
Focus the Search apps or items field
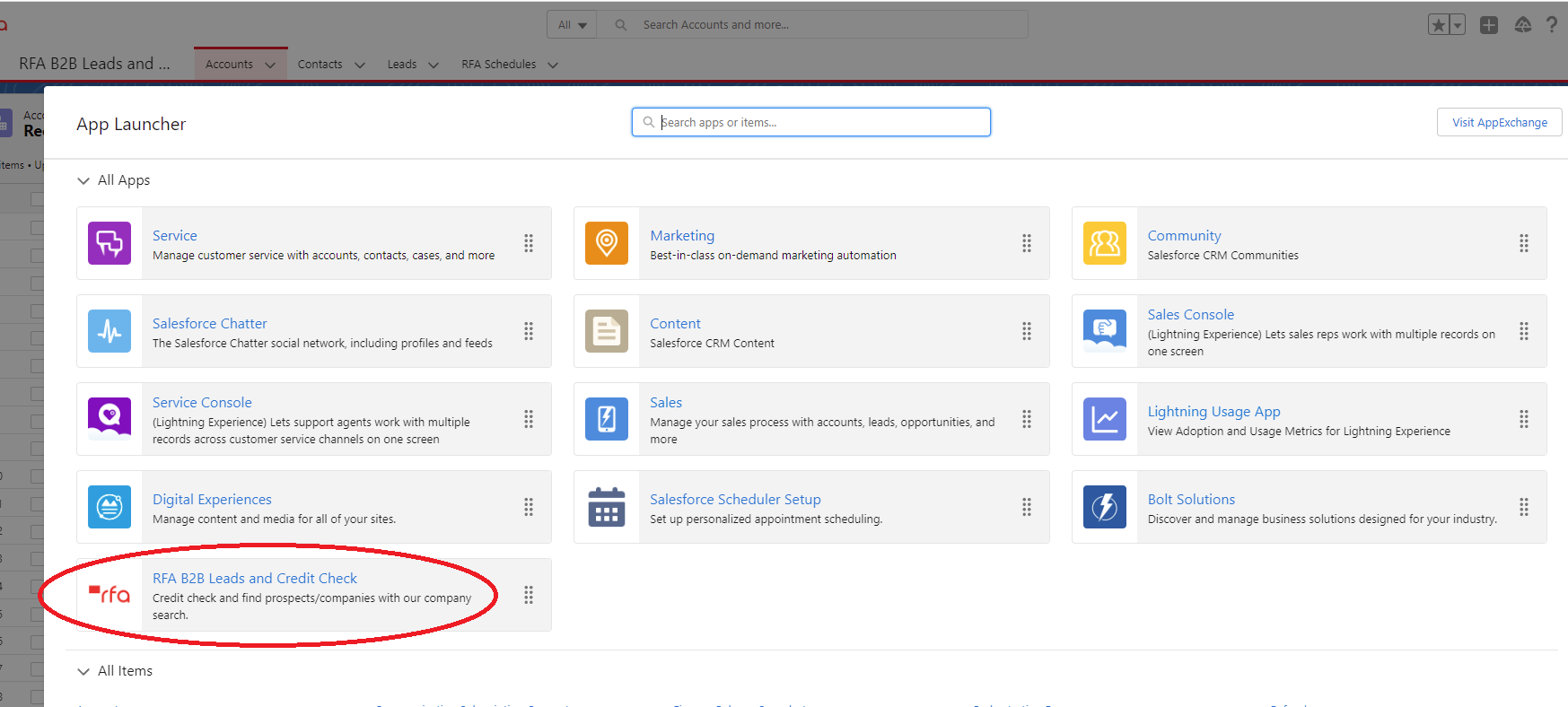[811, 122]
